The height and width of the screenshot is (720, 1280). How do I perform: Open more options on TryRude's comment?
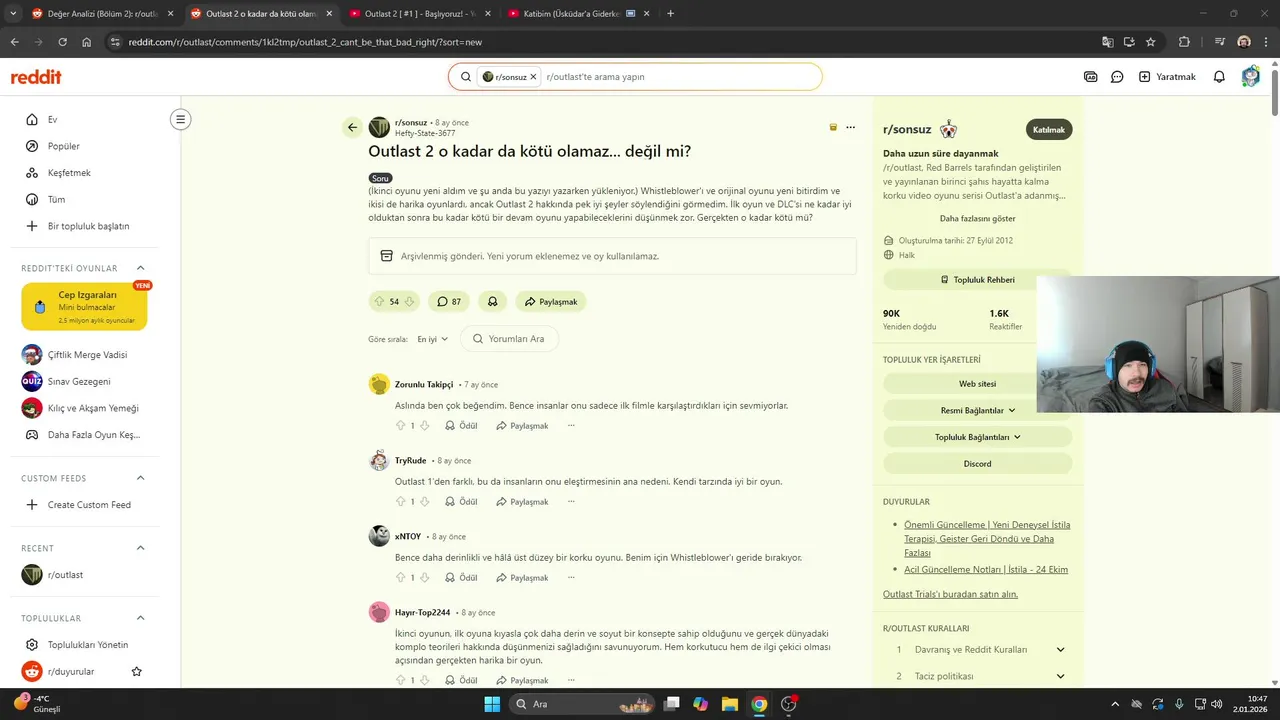click(x=571, y=502)
